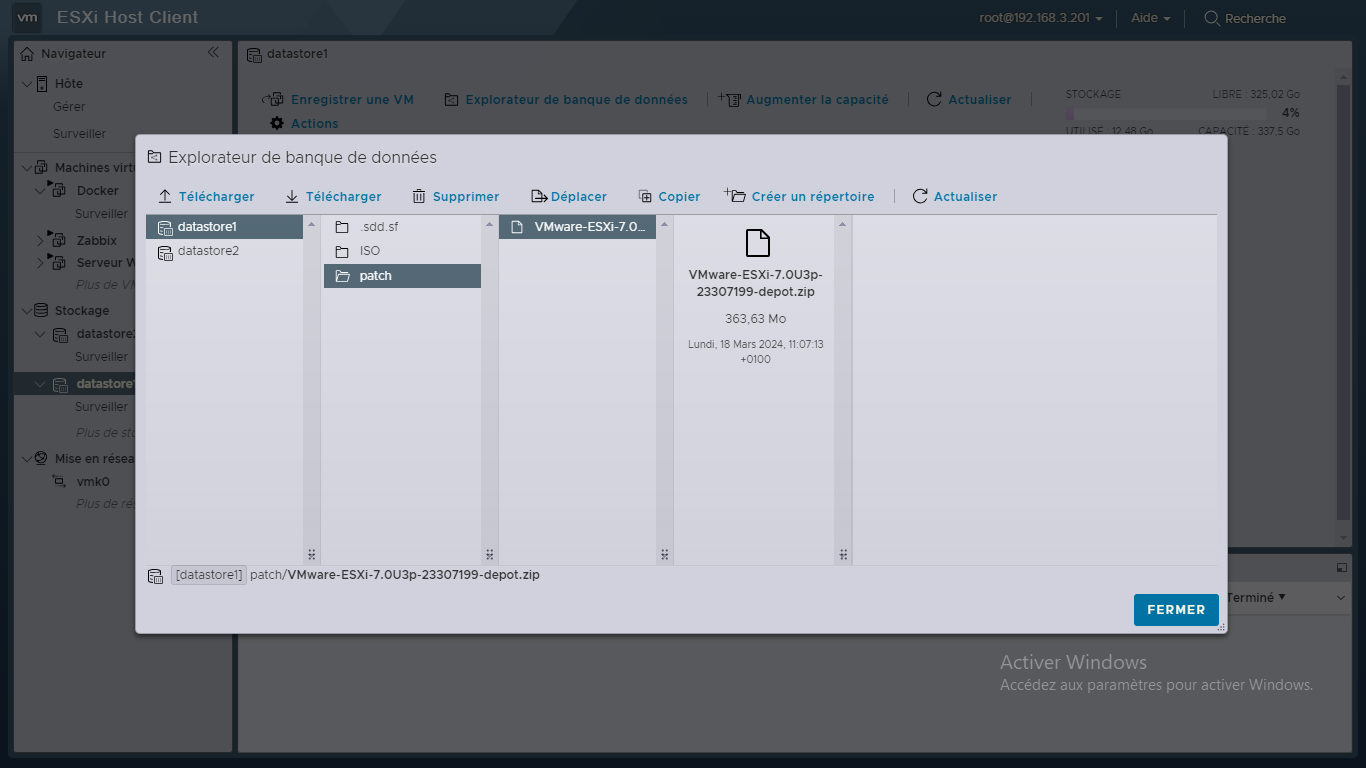Click the Recherche search field

1255,18
